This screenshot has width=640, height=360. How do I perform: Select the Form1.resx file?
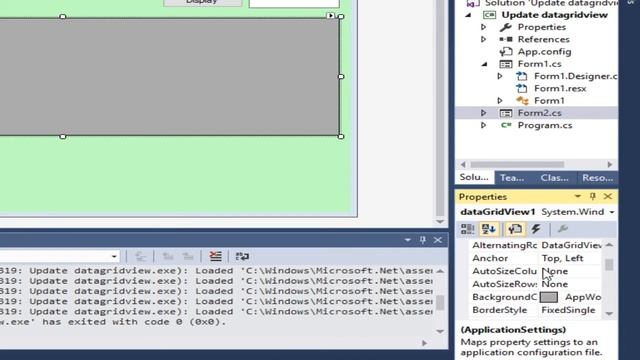point(560,89)
